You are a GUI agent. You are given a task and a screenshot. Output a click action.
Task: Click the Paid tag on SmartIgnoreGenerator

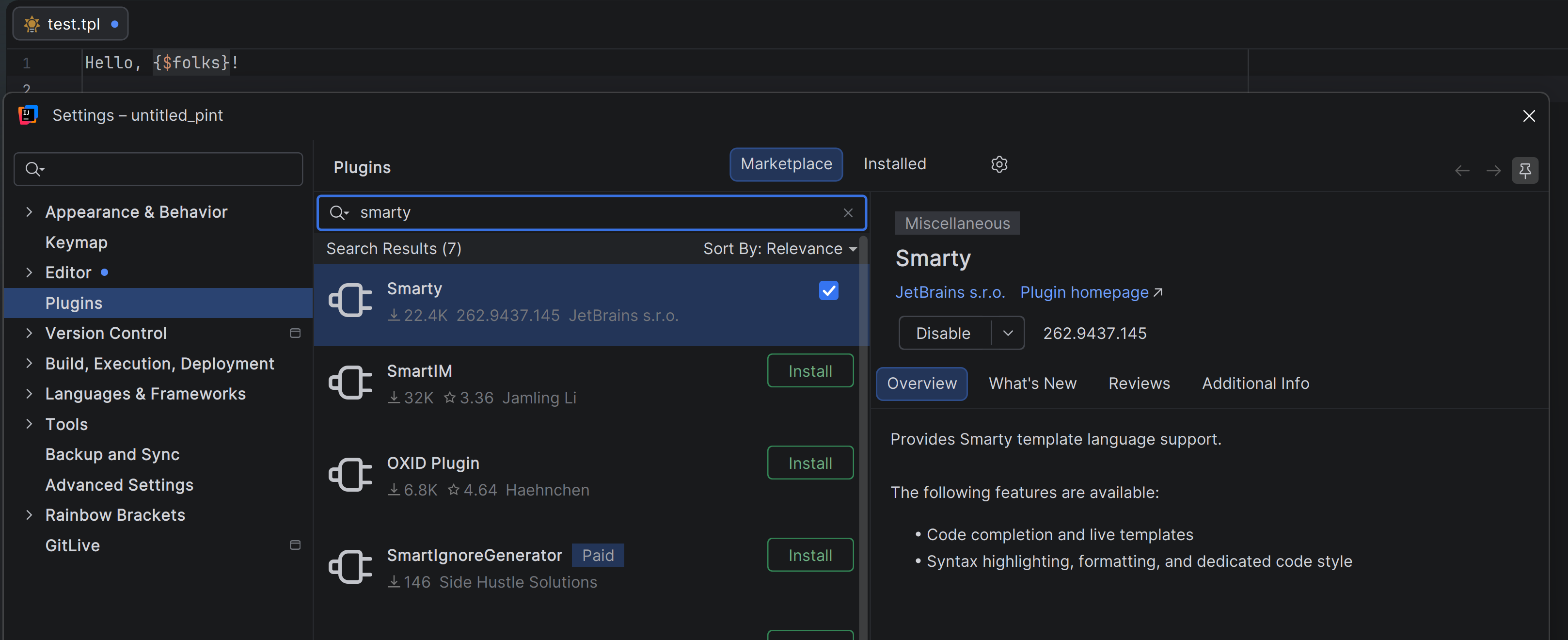(x=598, y=555)
